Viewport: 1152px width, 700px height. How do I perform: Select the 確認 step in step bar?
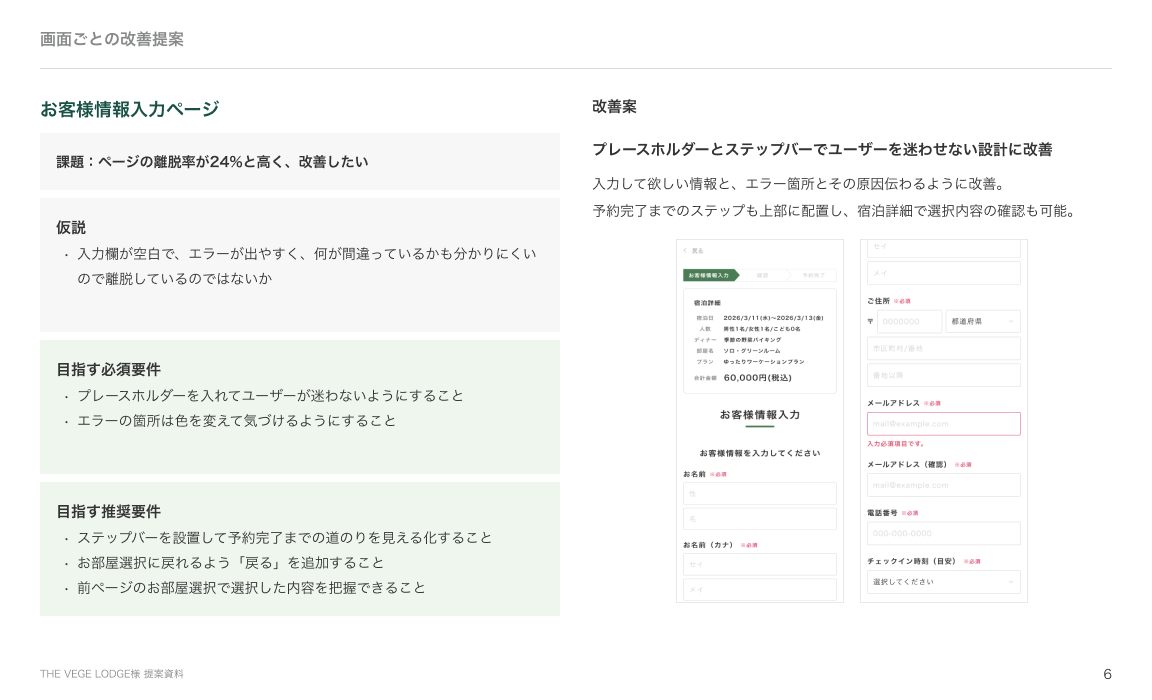pos(762,275)
